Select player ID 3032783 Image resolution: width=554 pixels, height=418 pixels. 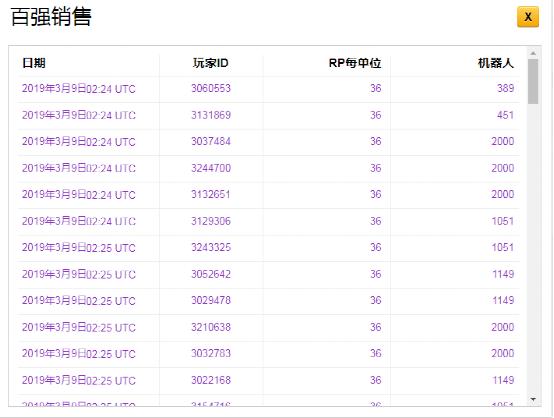click(211, 353)
